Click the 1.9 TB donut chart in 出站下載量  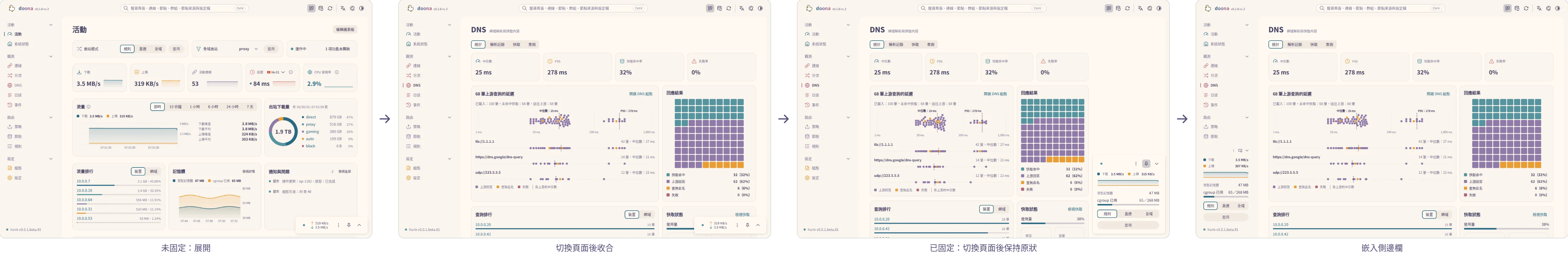click(x=283, y=132)
